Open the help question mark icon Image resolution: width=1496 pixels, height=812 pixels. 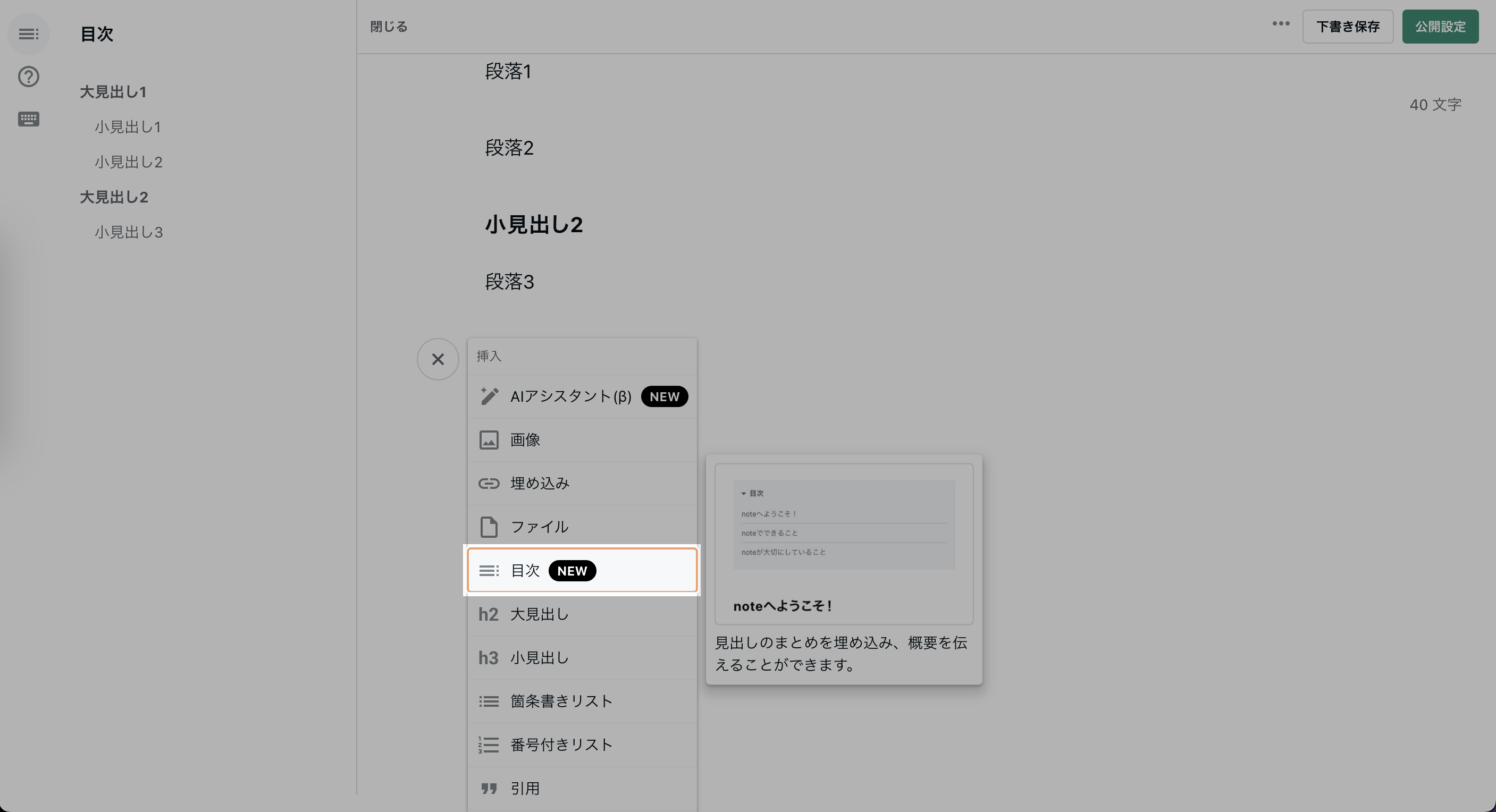29,77
